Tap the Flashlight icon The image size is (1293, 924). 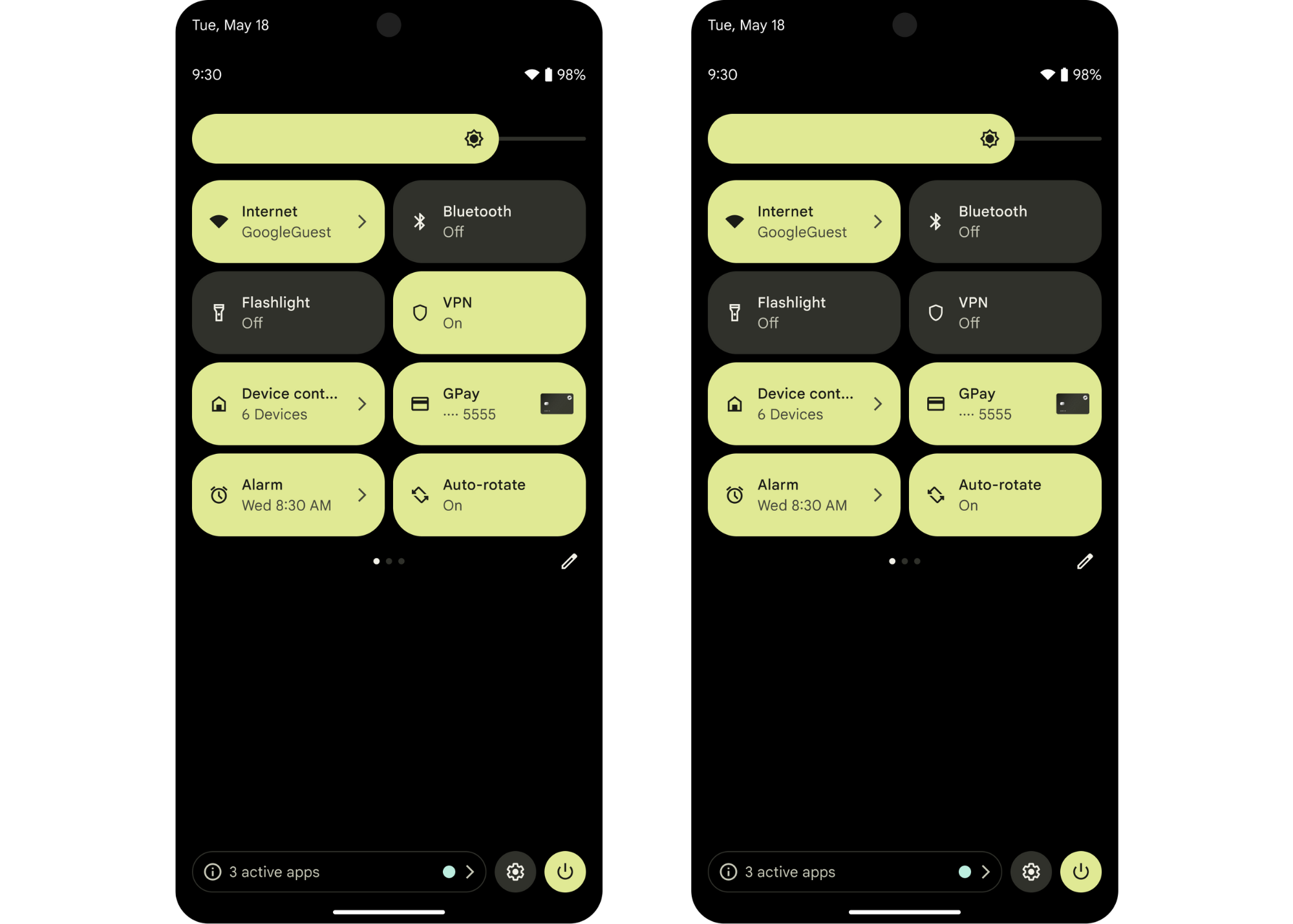(x=220, y=312)
